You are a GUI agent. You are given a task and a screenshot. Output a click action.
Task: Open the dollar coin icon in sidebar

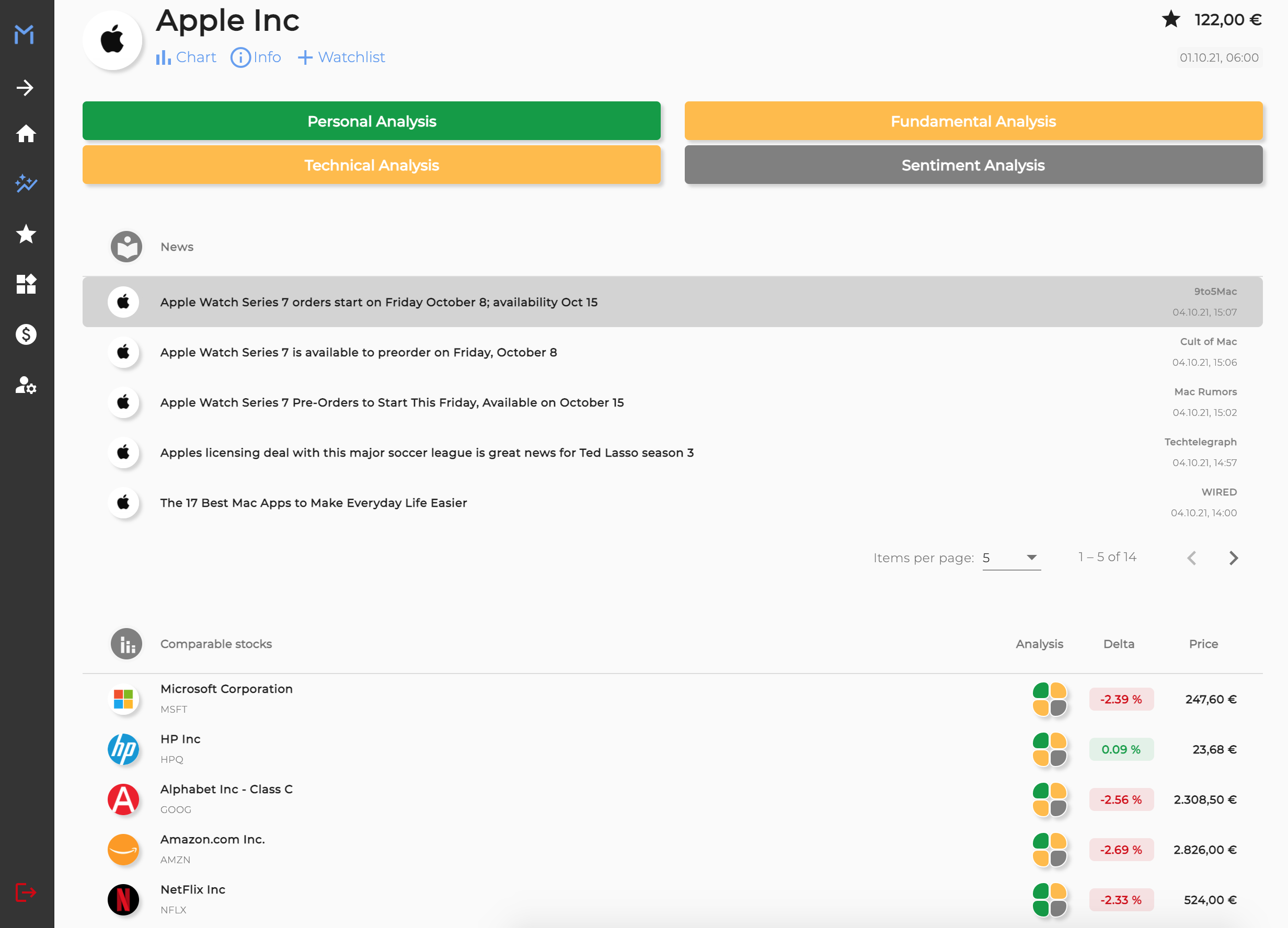click(26, 334)
